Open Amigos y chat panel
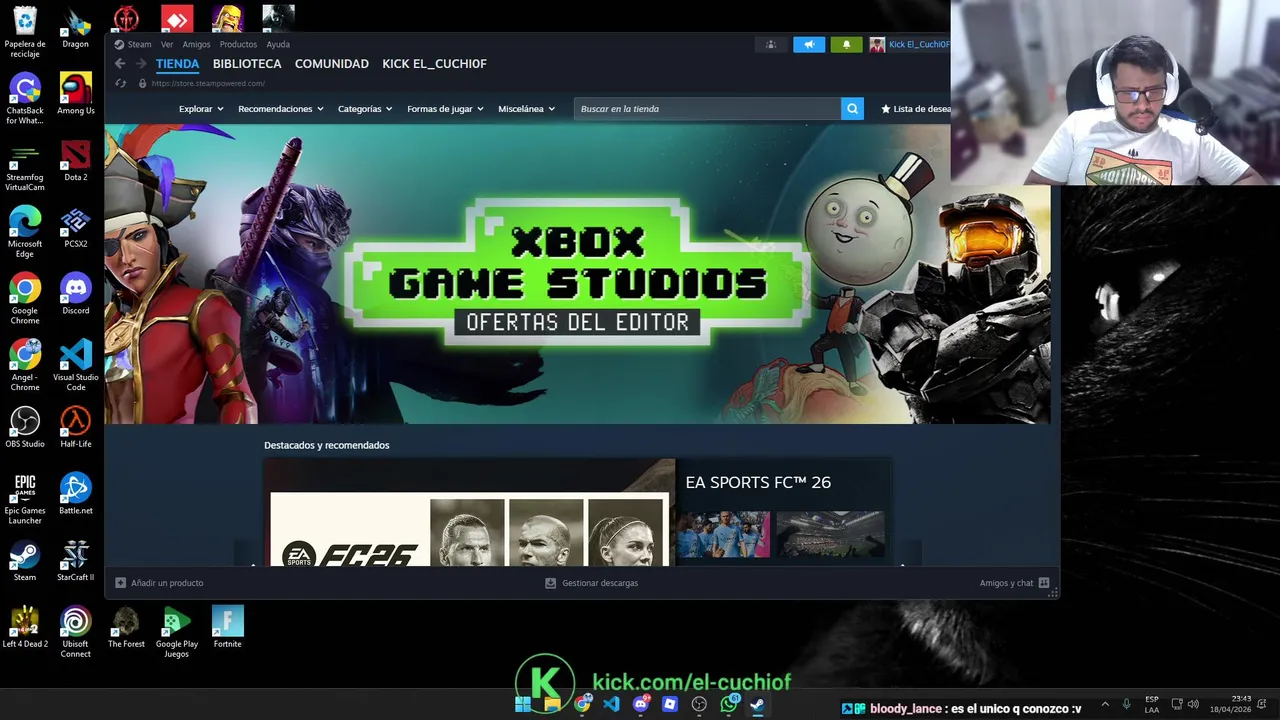This screenshot has height=720, width=1280. [1014, 583]
